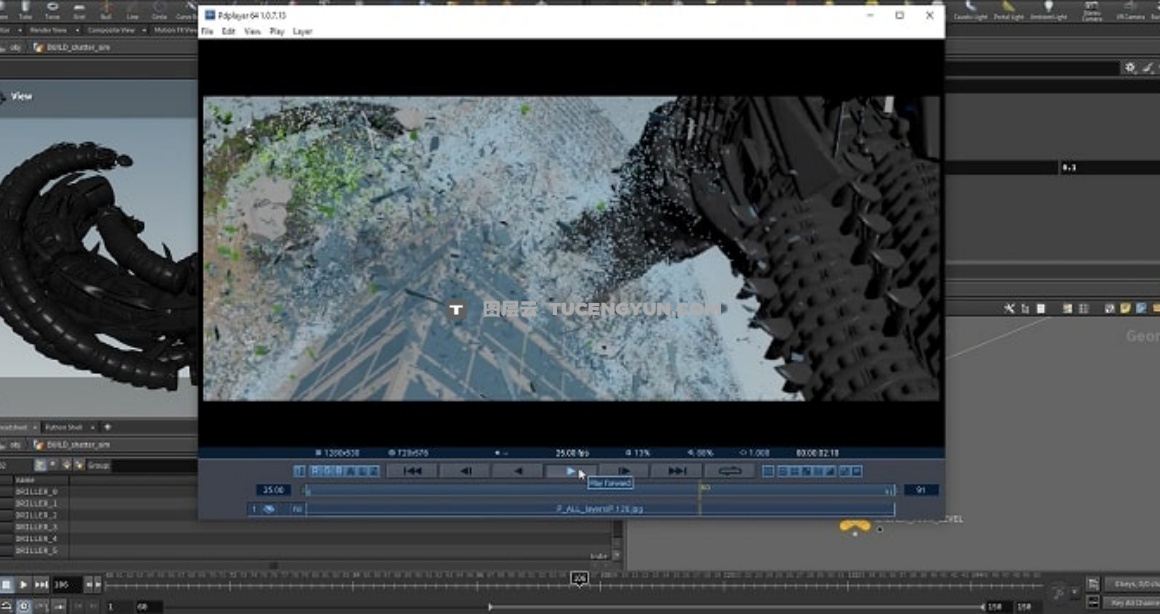
Task: Toggle the alpha channel A button
Action: click(x=351, y=471)
